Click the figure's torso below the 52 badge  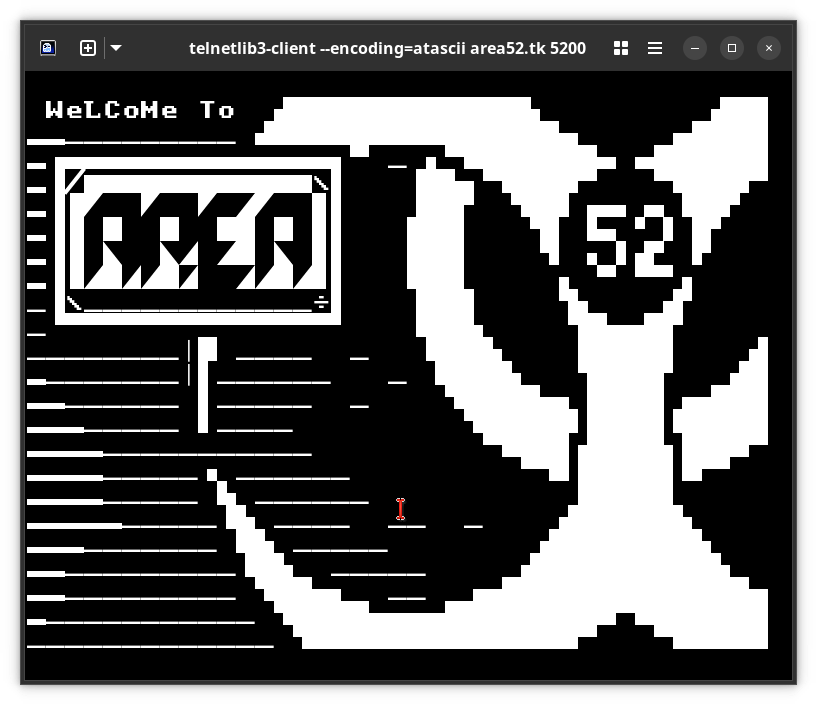pos(626,400)
